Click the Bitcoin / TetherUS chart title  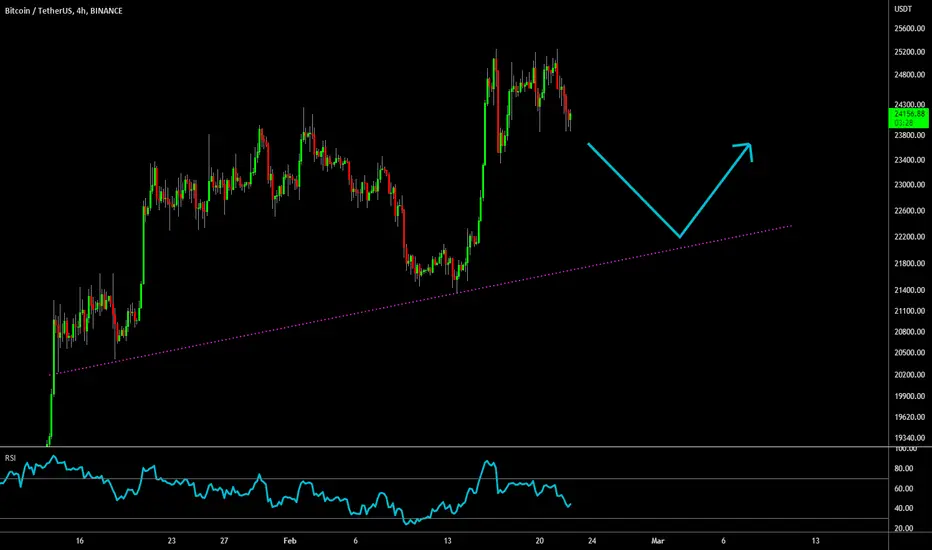(x=64, y=11)
